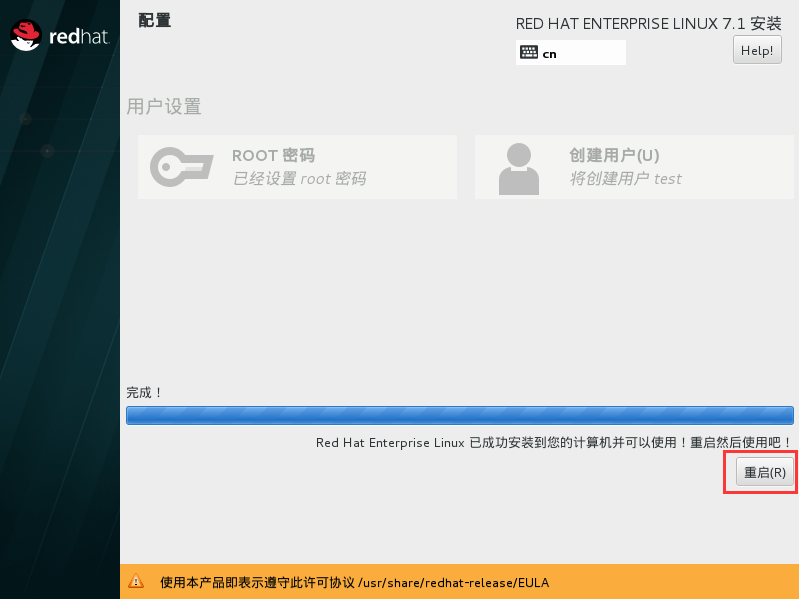The image size is (799, 599).
Task: Click the blue installation progress bar
Action: [x=459, y=416]
